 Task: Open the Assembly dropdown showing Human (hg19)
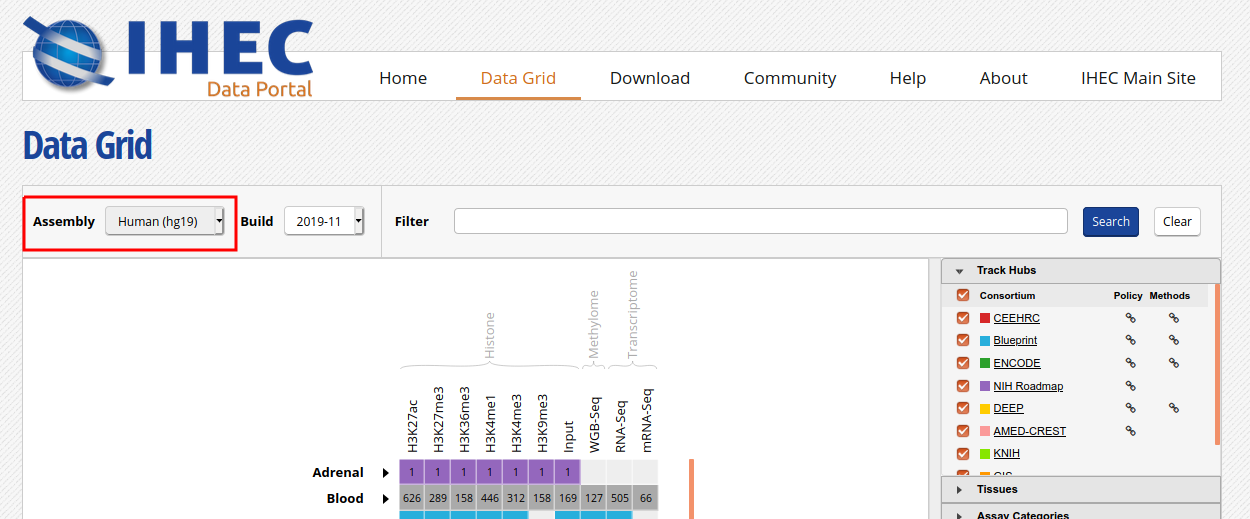(x=165, y=221)
